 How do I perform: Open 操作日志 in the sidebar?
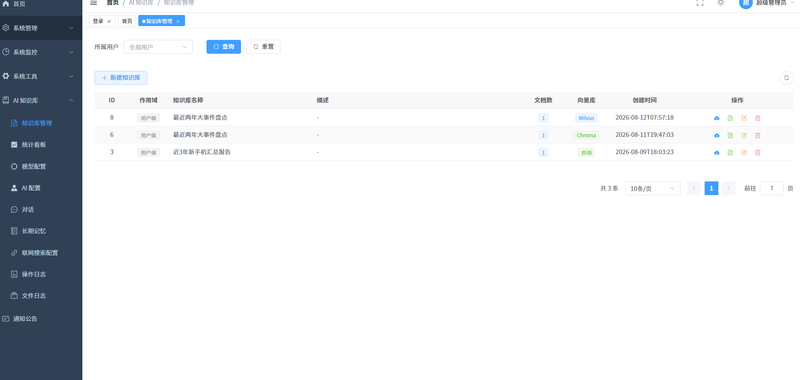tap(41, 274)
